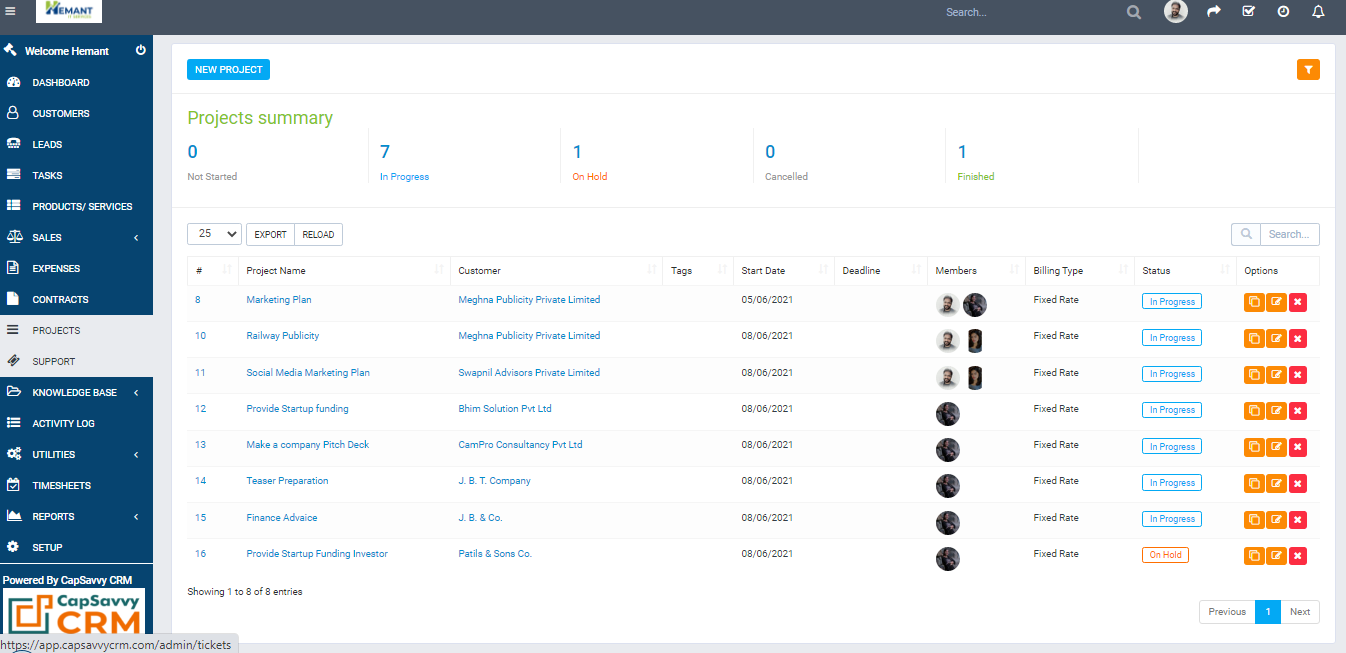This screenshot has width=1346, height=653.
Task: Open the orange filter funnel icon
Action: tap(1308, 69)
